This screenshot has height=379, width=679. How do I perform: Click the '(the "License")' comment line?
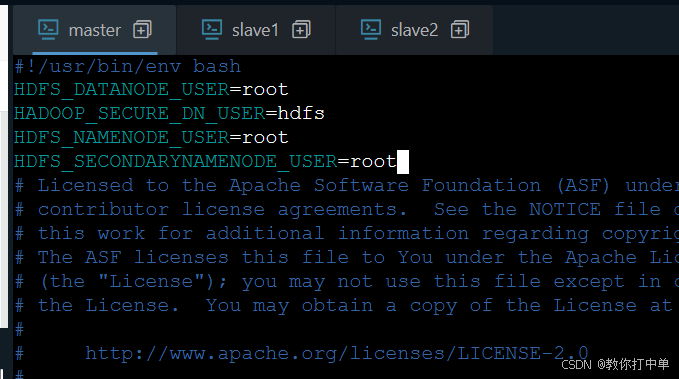tap(346, 282)
